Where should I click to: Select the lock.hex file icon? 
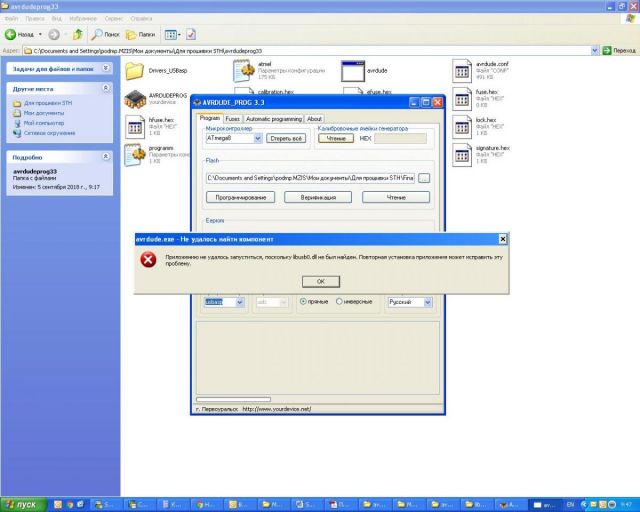click(x=461, y=126)
